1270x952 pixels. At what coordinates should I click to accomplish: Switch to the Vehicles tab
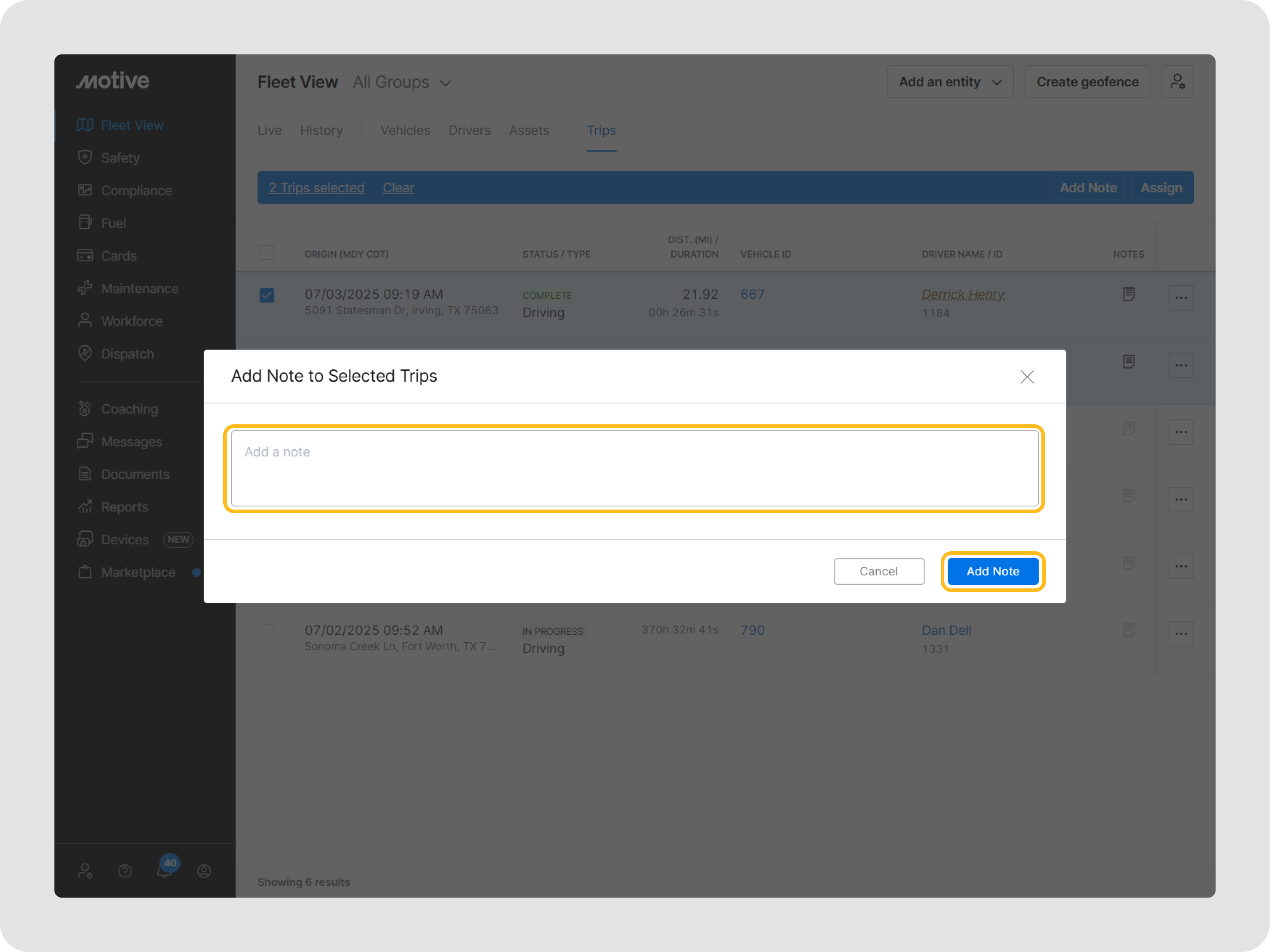tap(405, 131)
